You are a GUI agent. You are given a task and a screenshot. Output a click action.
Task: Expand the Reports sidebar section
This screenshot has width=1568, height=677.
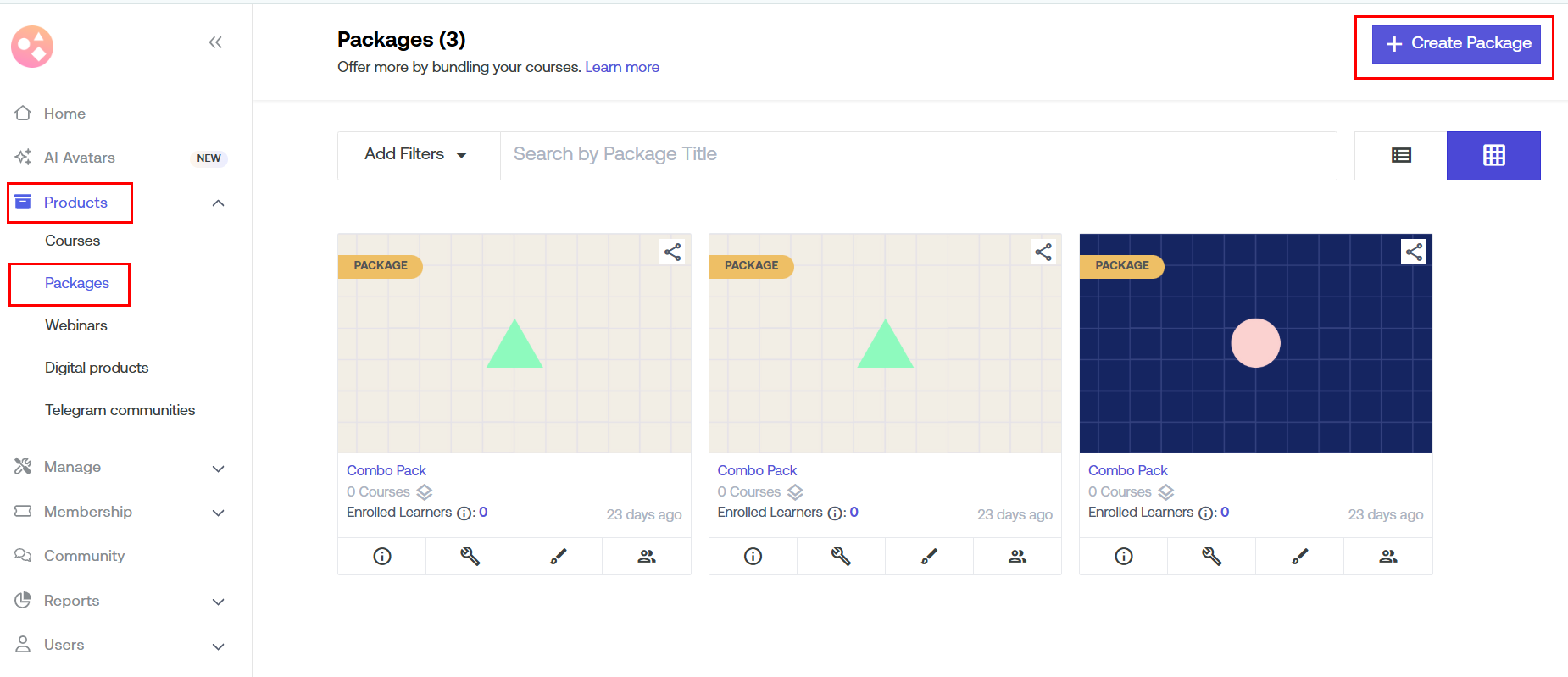[x=218, y=602]
